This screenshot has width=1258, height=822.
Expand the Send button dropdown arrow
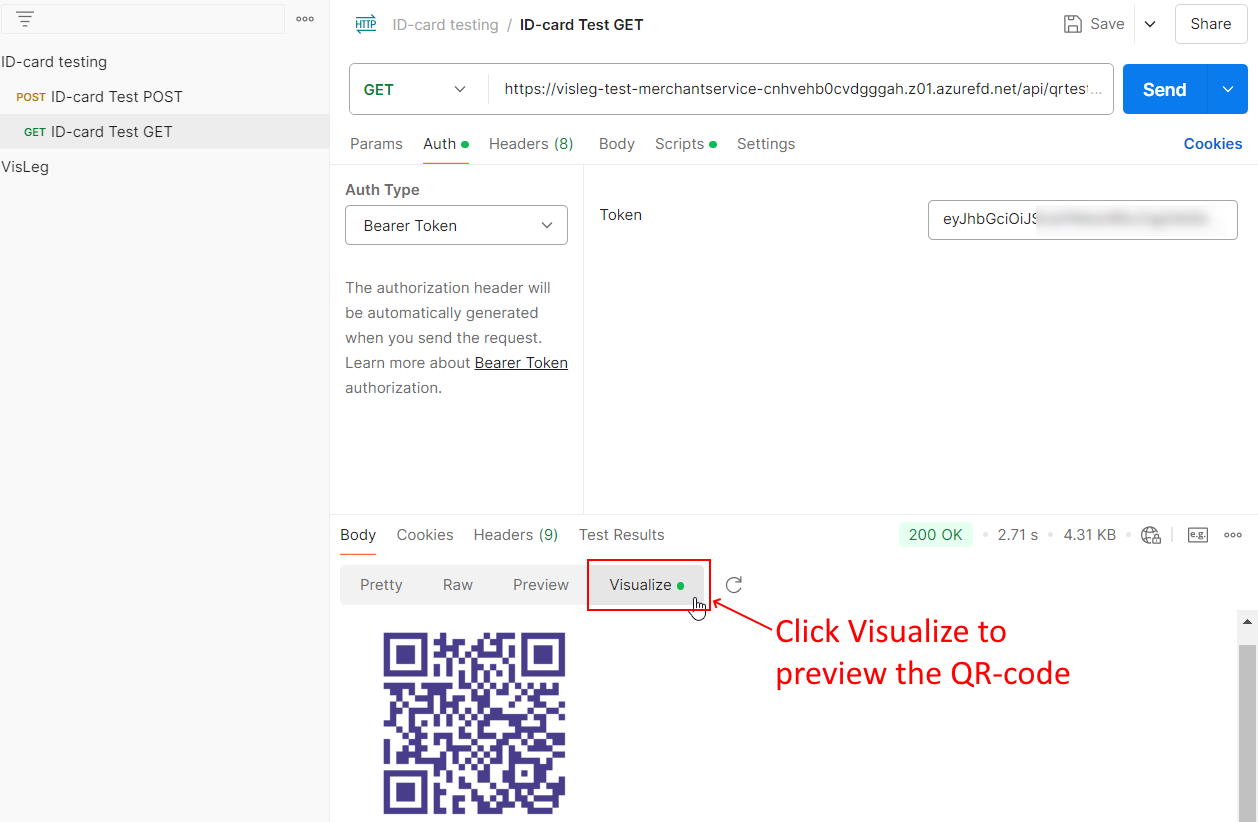point(1228,89)
